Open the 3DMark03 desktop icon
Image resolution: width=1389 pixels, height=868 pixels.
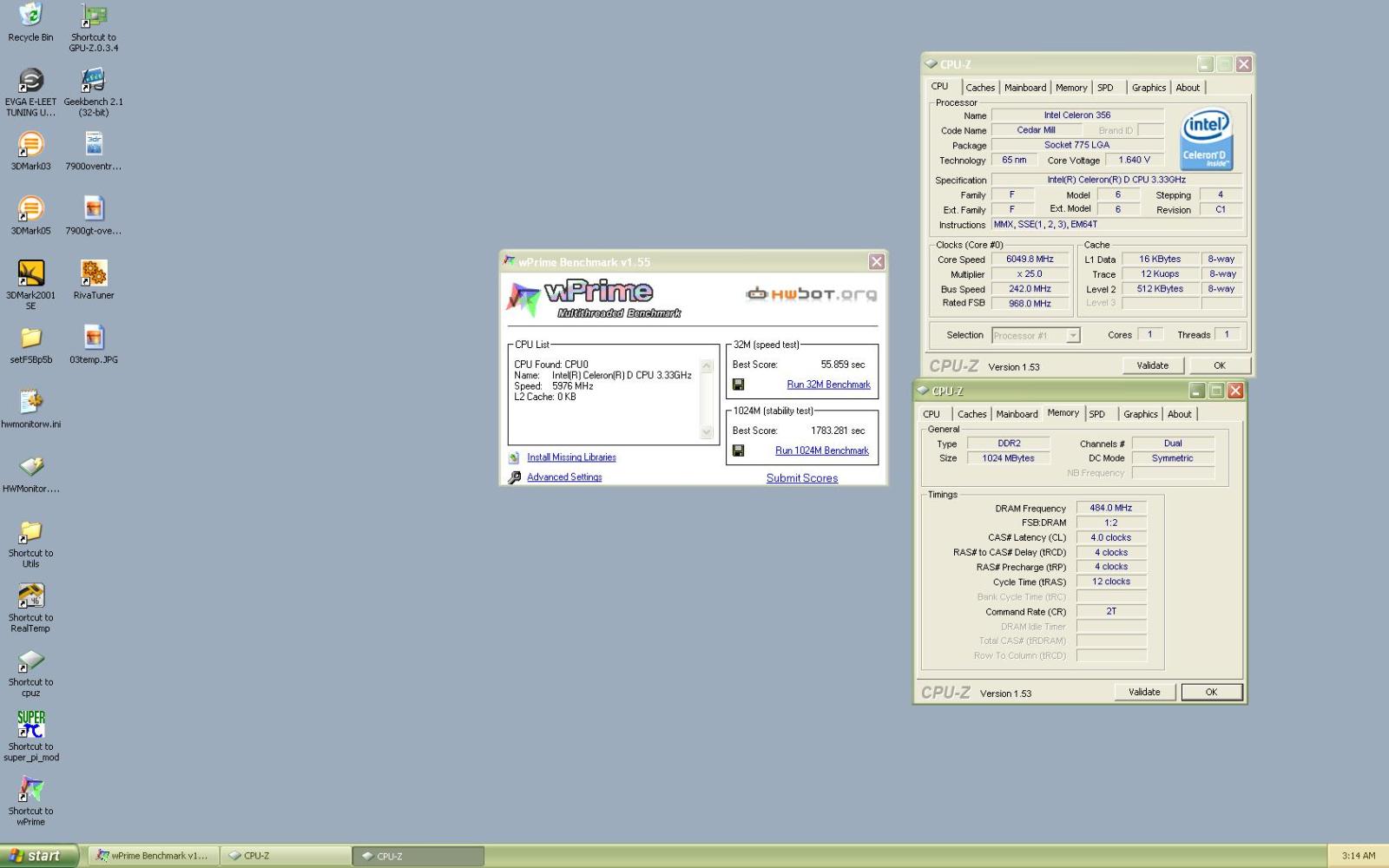coord(30,144)
